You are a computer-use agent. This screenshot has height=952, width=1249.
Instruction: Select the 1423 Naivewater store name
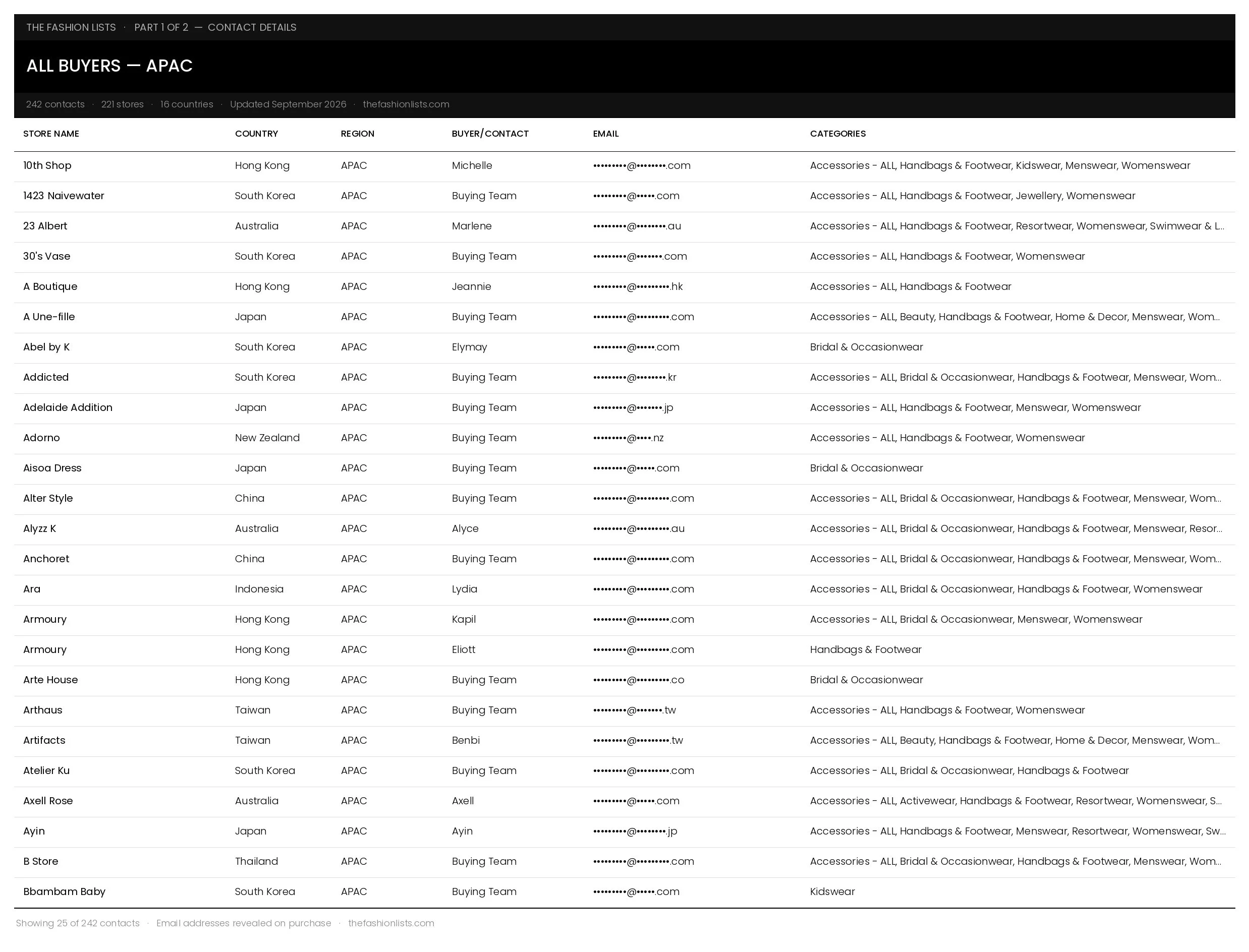64,196
